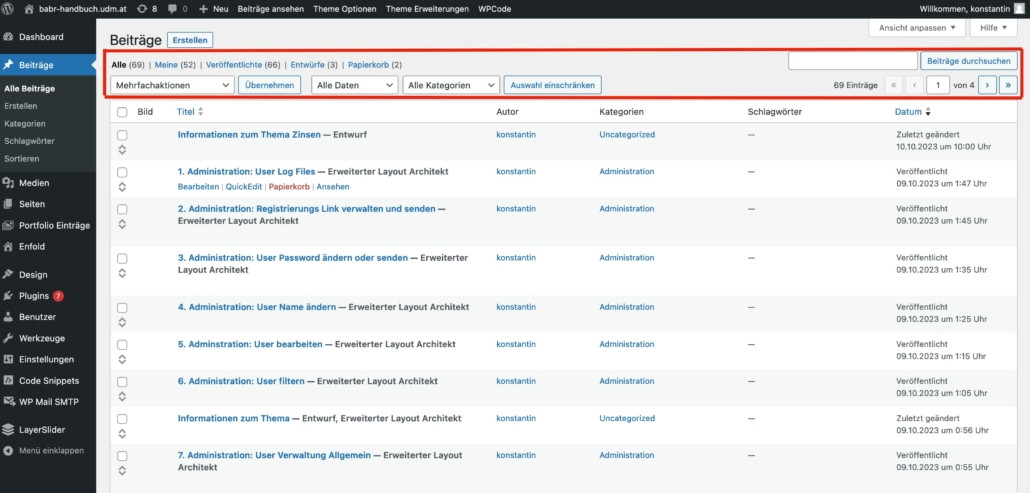Toggle the select-all checkbox in table header

coord(122,112)
